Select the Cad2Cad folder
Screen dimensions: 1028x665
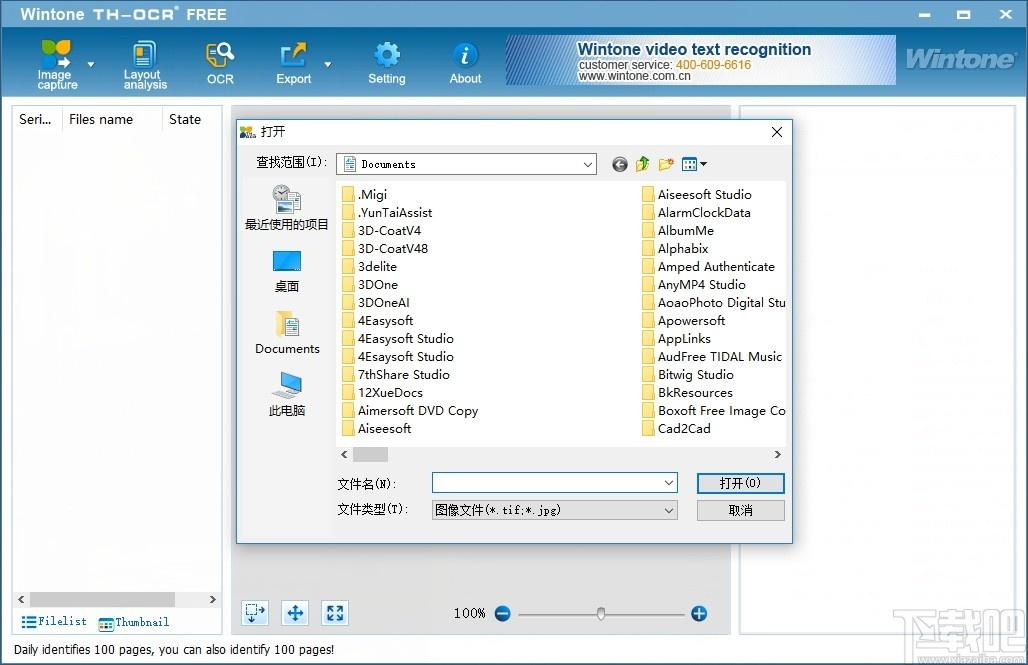677,429
